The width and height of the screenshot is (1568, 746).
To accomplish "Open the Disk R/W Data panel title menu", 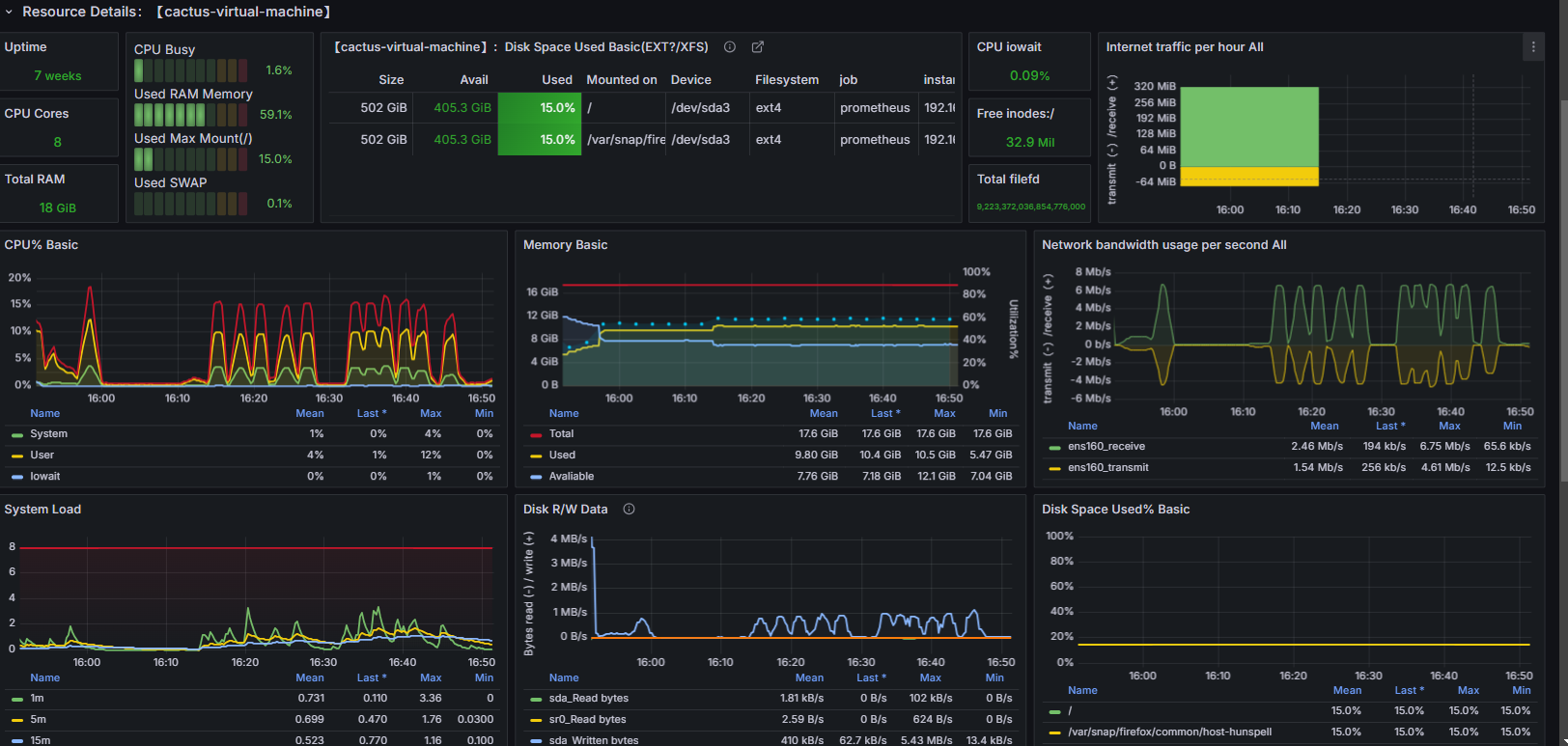I will [566, 510].
